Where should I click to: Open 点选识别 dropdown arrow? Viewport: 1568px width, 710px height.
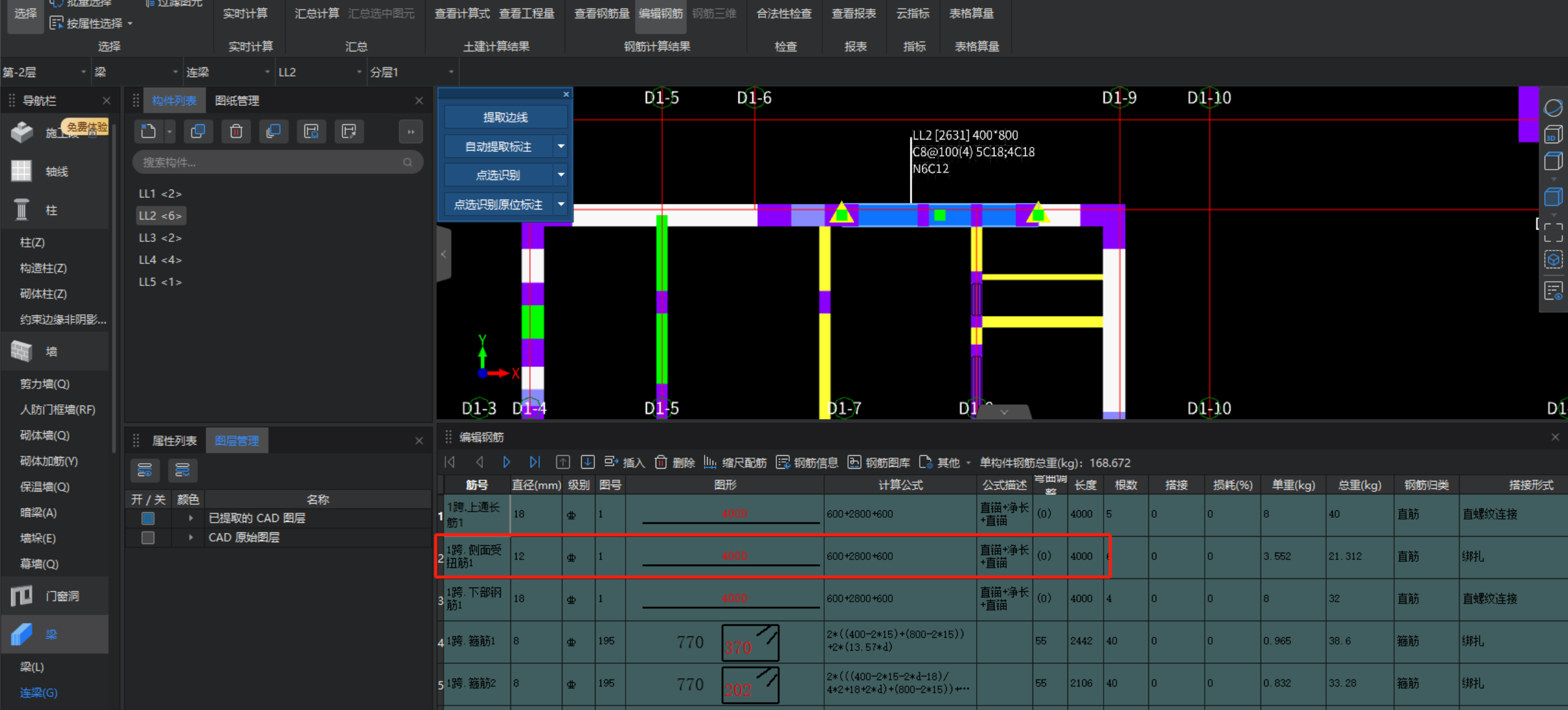(561, 175)
